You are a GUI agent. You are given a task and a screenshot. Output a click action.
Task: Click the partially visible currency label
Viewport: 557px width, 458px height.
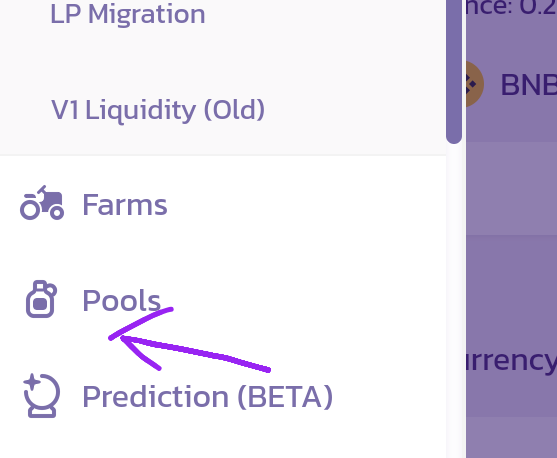511,361
